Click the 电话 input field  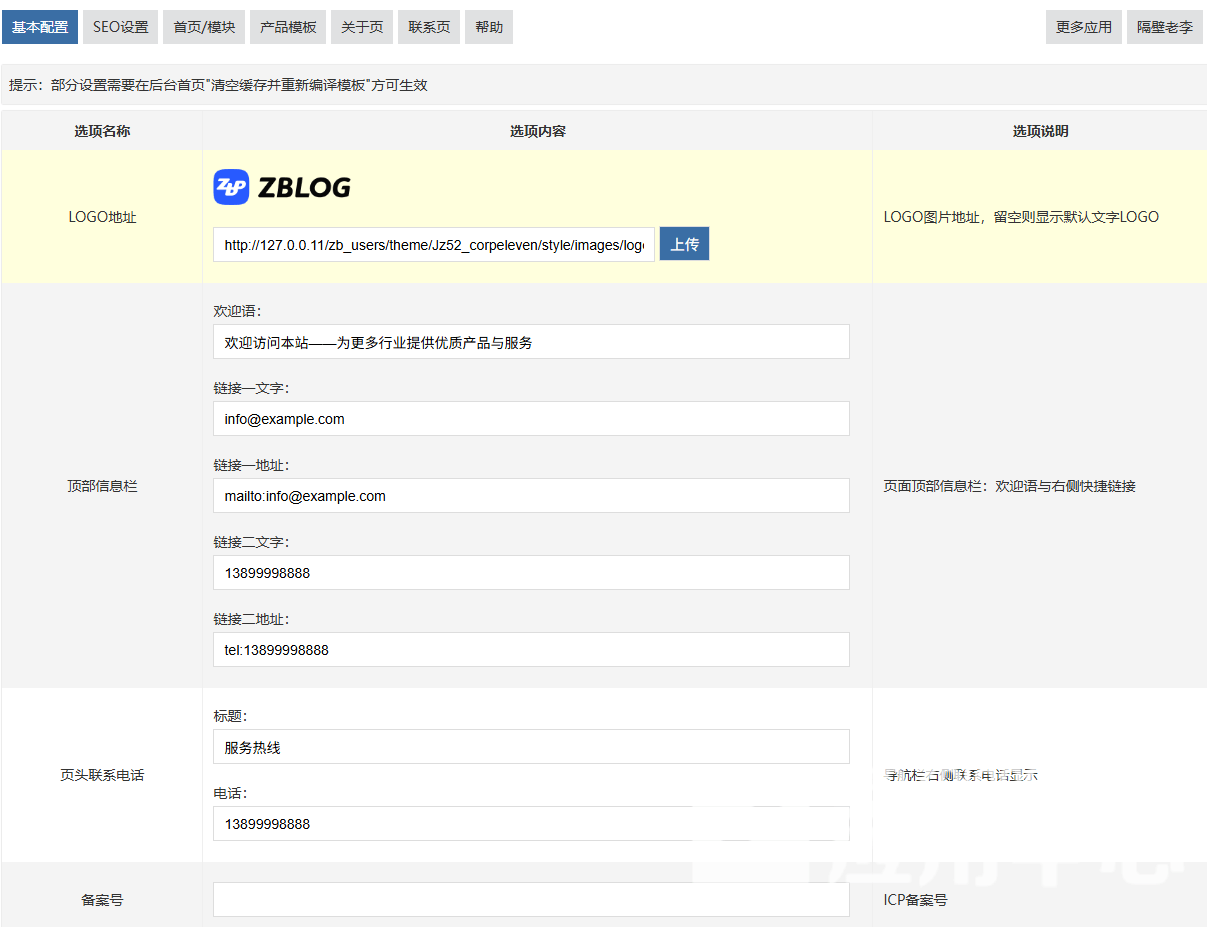pos(531,824)
